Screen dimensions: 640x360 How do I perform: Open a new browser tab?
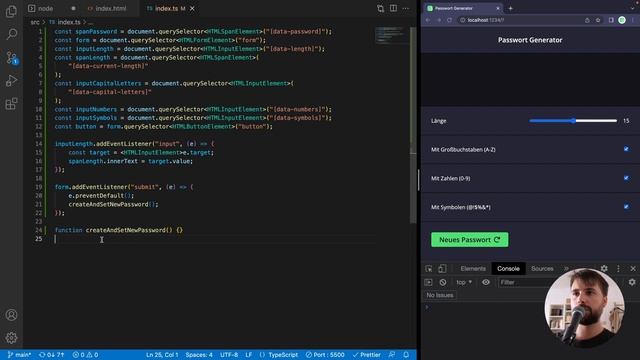click(510, 8)
